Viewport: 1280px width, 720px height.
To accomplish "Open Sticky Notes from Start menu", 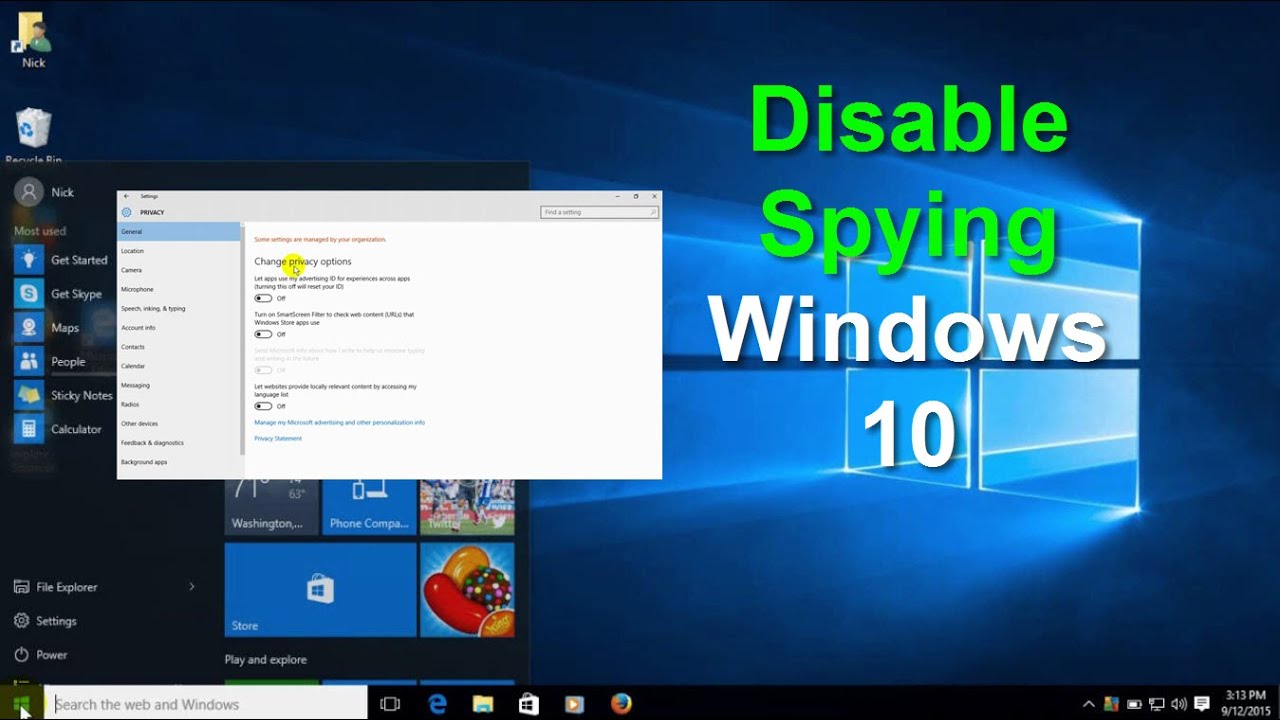I will [64, 396].
